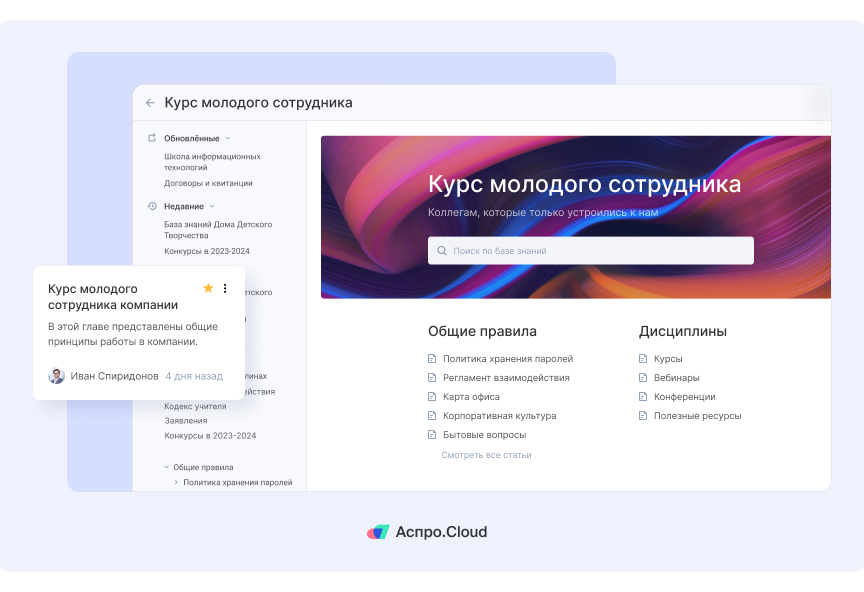The height and width of the screenshot is (592, 864).
Task: Click the back arrow next to the course title
Action: [151, 102]
